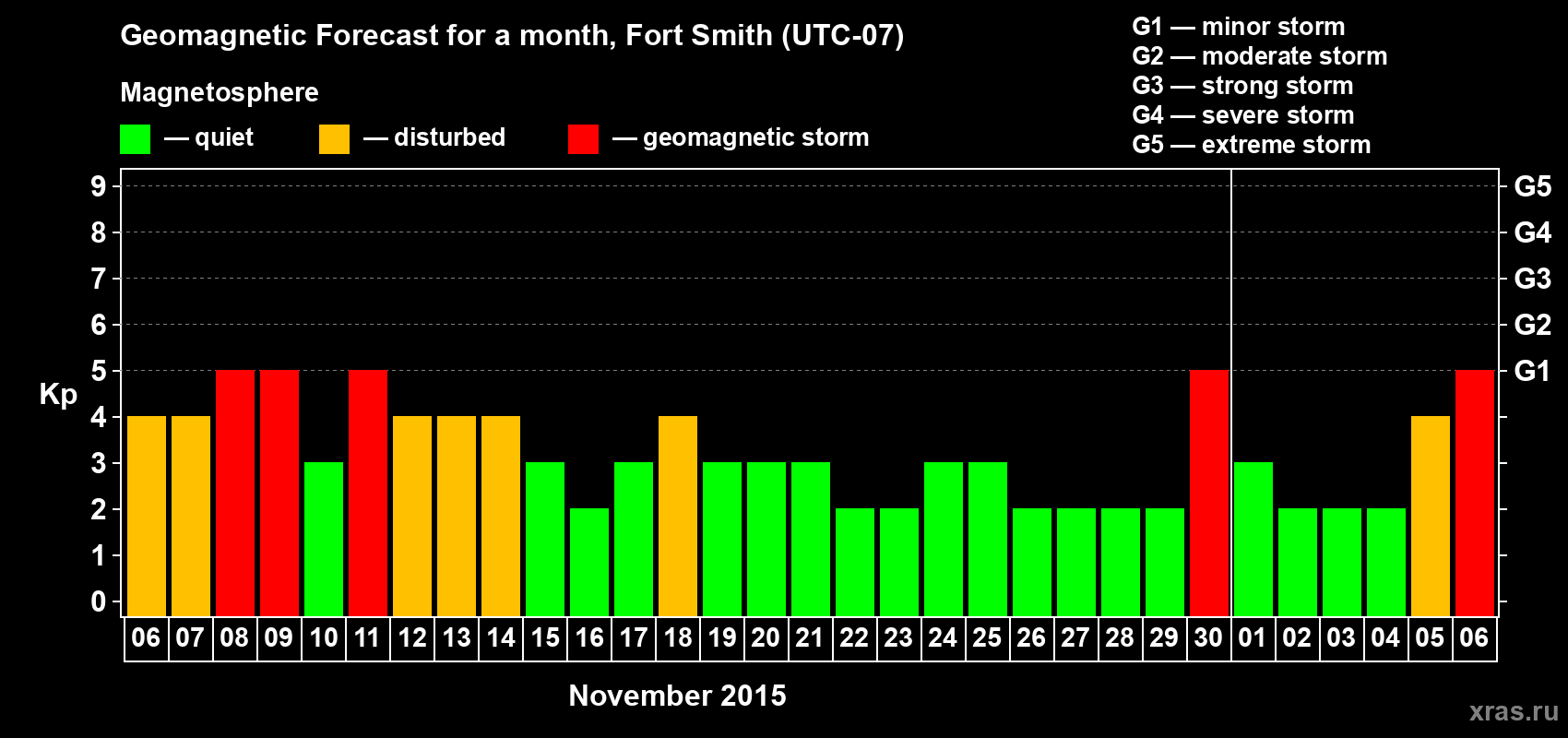Click the '— quiet' legend label

tap(208, 138)
